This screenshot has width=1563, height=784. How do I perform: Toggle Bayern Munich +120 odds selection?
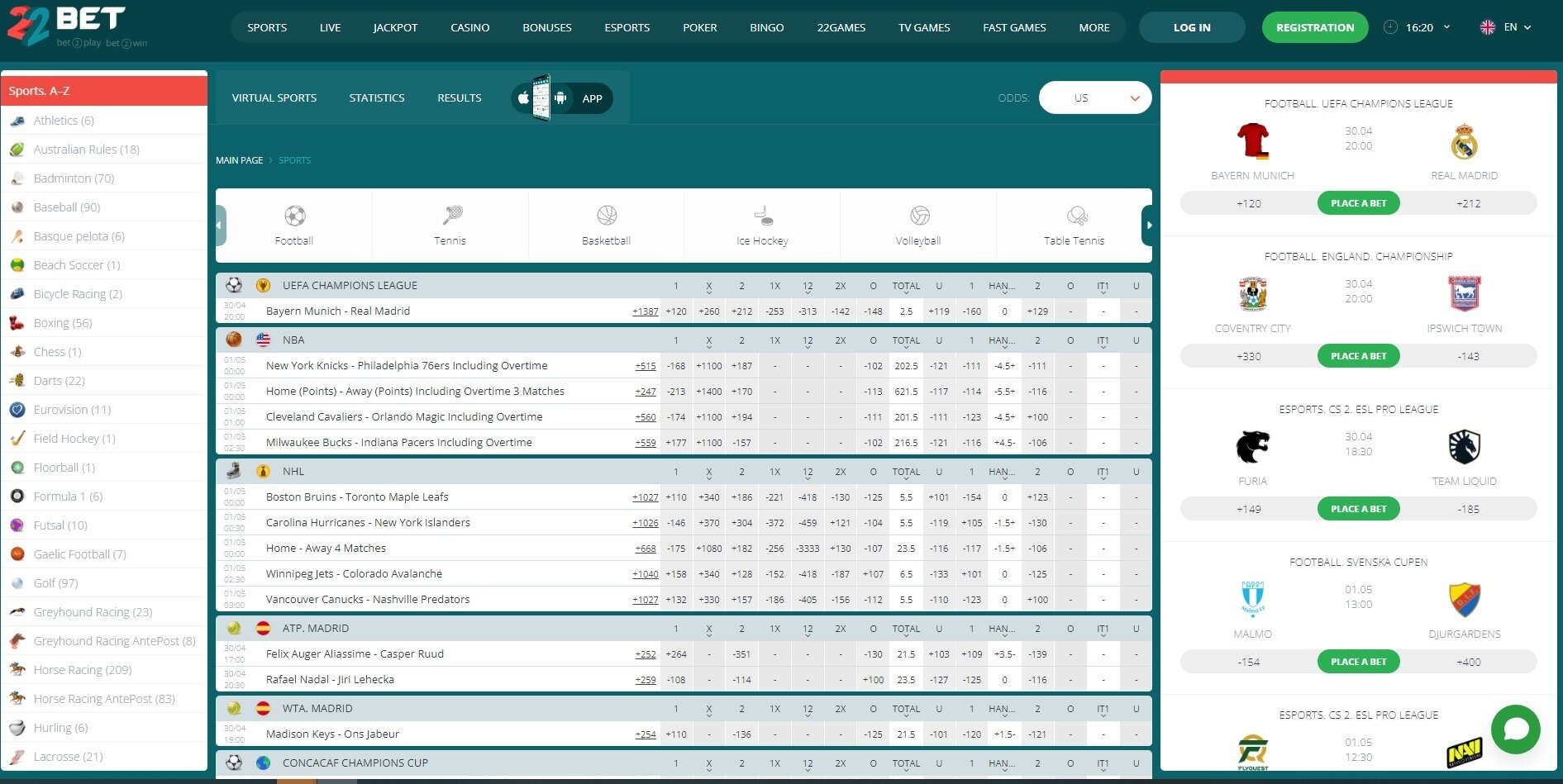(1249, 202)
